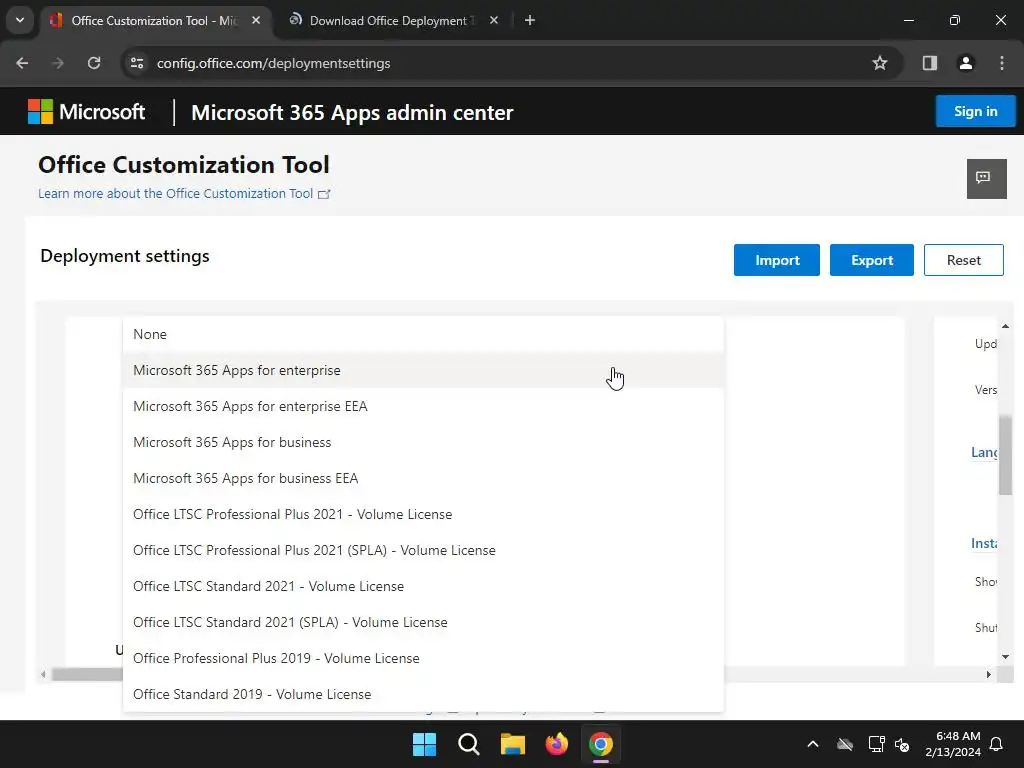The width and height of the screenshot is (1024, 768).
Task: Open the feedback icon button
Action: coord(986,178)
